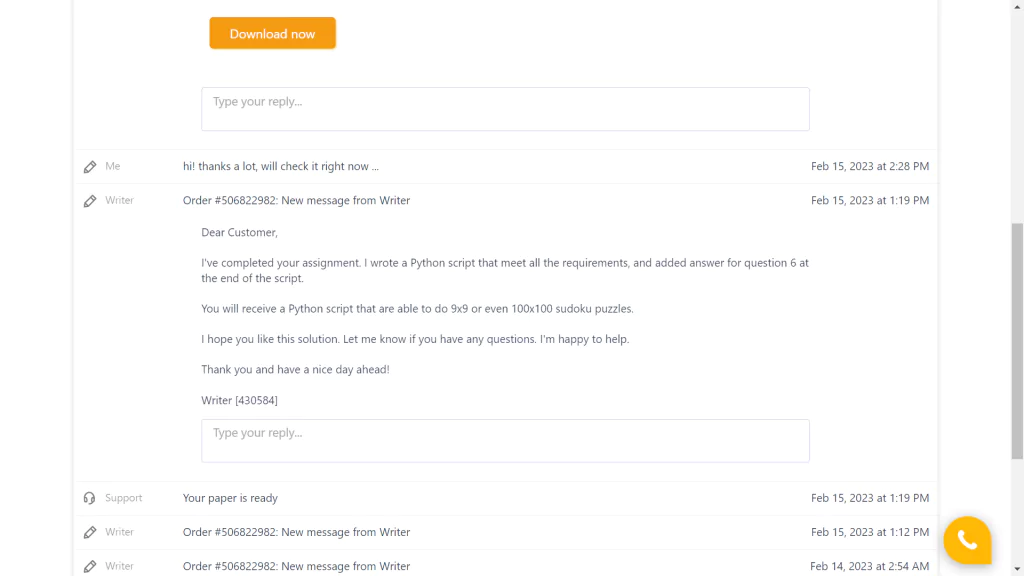Viewport: 1024px width, 576px height.
Task: Click the Support sender label
Action: coord(123,498)
